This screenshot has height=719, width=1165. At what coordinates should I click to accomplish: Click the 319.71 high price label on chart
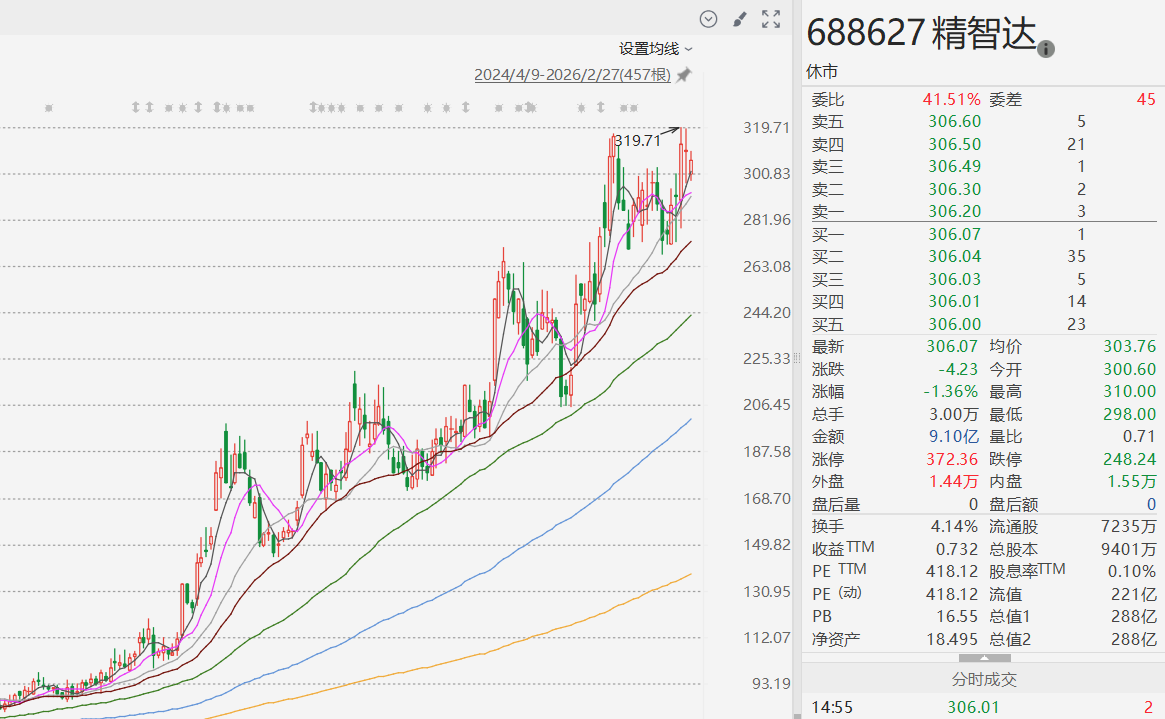click(637, 140)
